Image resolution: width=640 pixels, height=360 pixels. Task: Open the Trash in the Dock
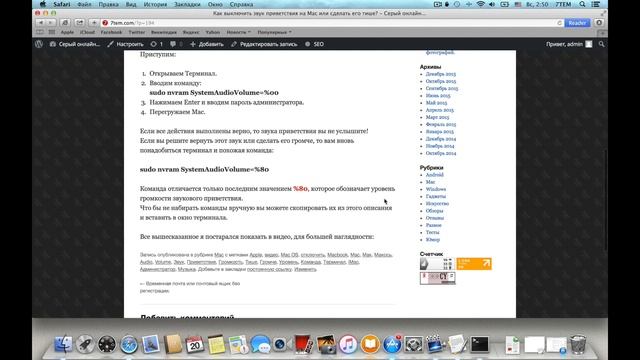coord(578,344)
